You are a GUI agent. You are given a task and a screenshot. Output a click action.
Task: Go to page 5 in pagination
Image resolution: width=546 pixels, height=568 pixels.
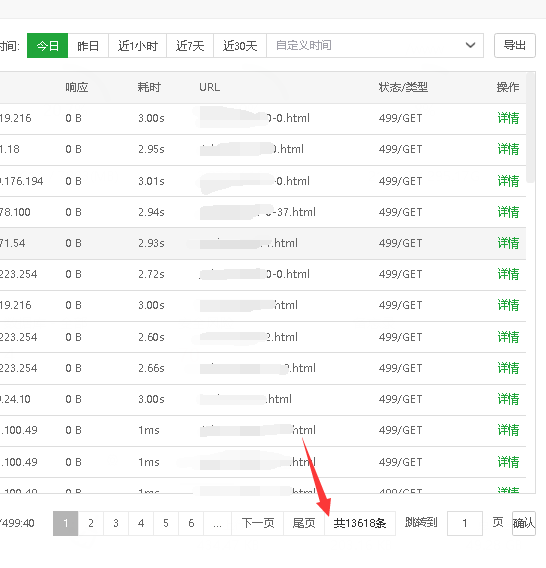[166, 523]
